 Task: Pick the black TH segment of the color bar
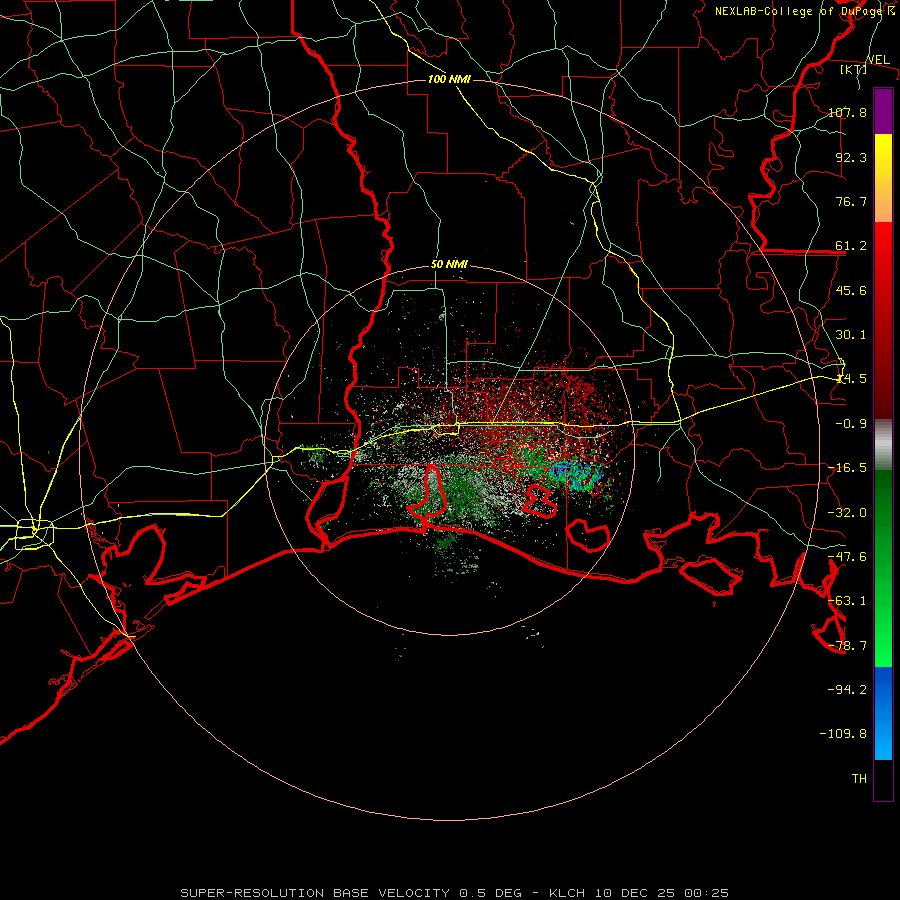pos(883,780)
